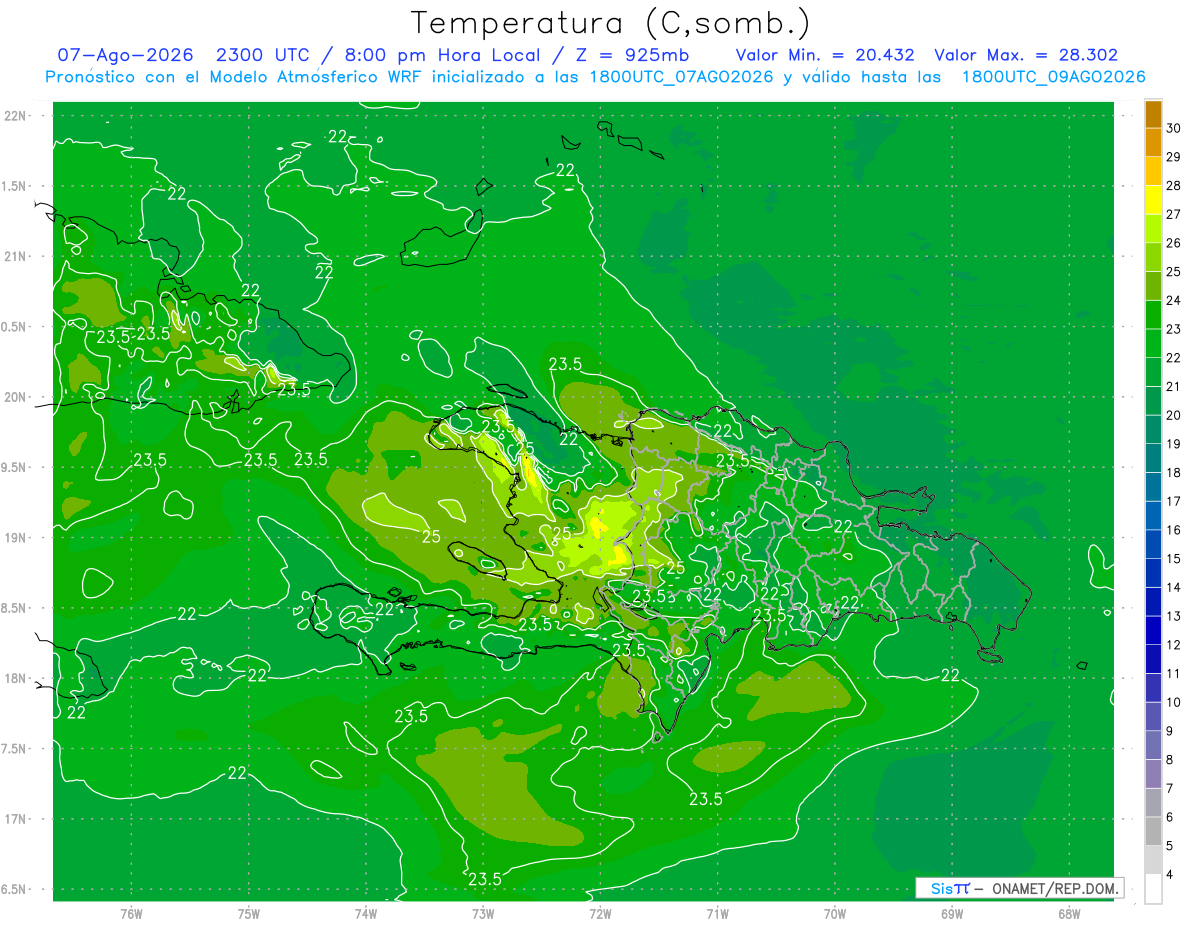Click the longitude axis label '75W'
The width and height of the screenshot is (1200, 927).
click(249, 913)
